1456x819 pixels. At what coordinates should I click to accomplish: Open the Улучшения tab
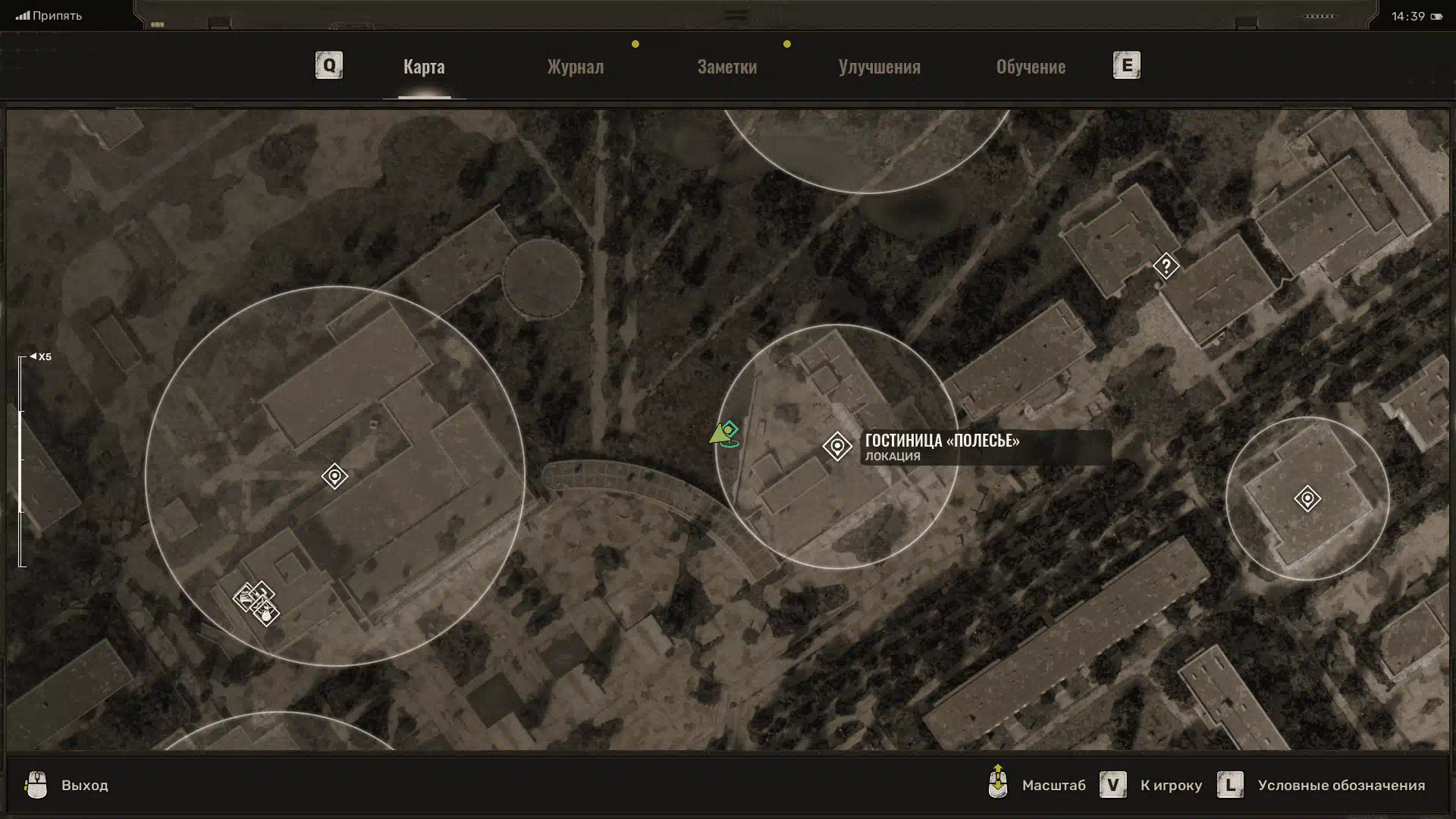[x=879, y=67]
